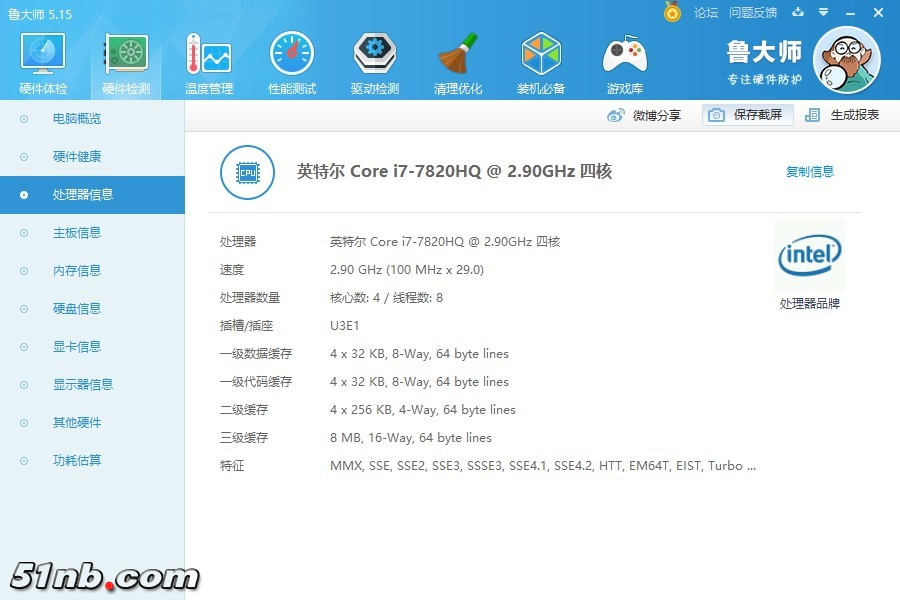Open the 硬件体检 hardware checkup section
Viewport: 900px width, 600px height.
[43, 63]
